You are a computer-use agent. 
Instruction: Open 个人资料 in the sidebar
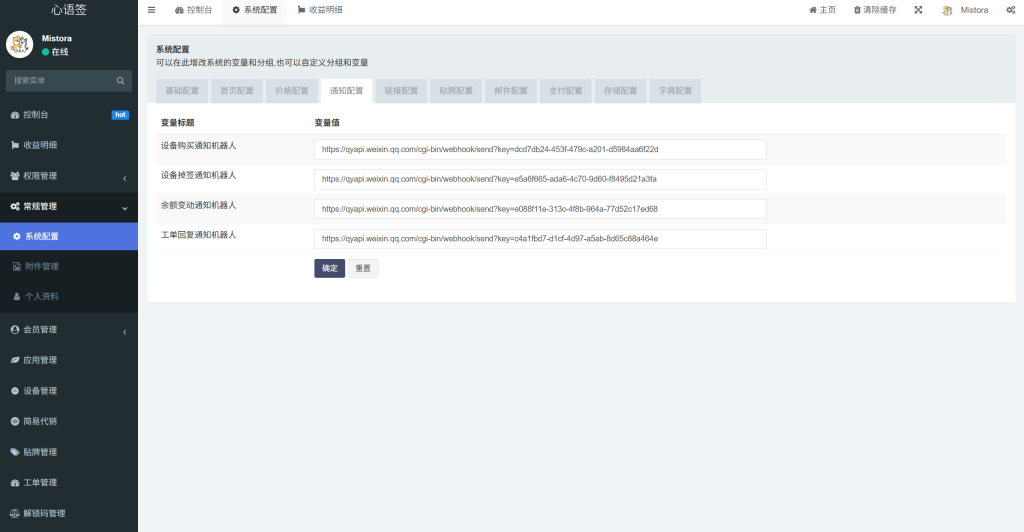69,296
